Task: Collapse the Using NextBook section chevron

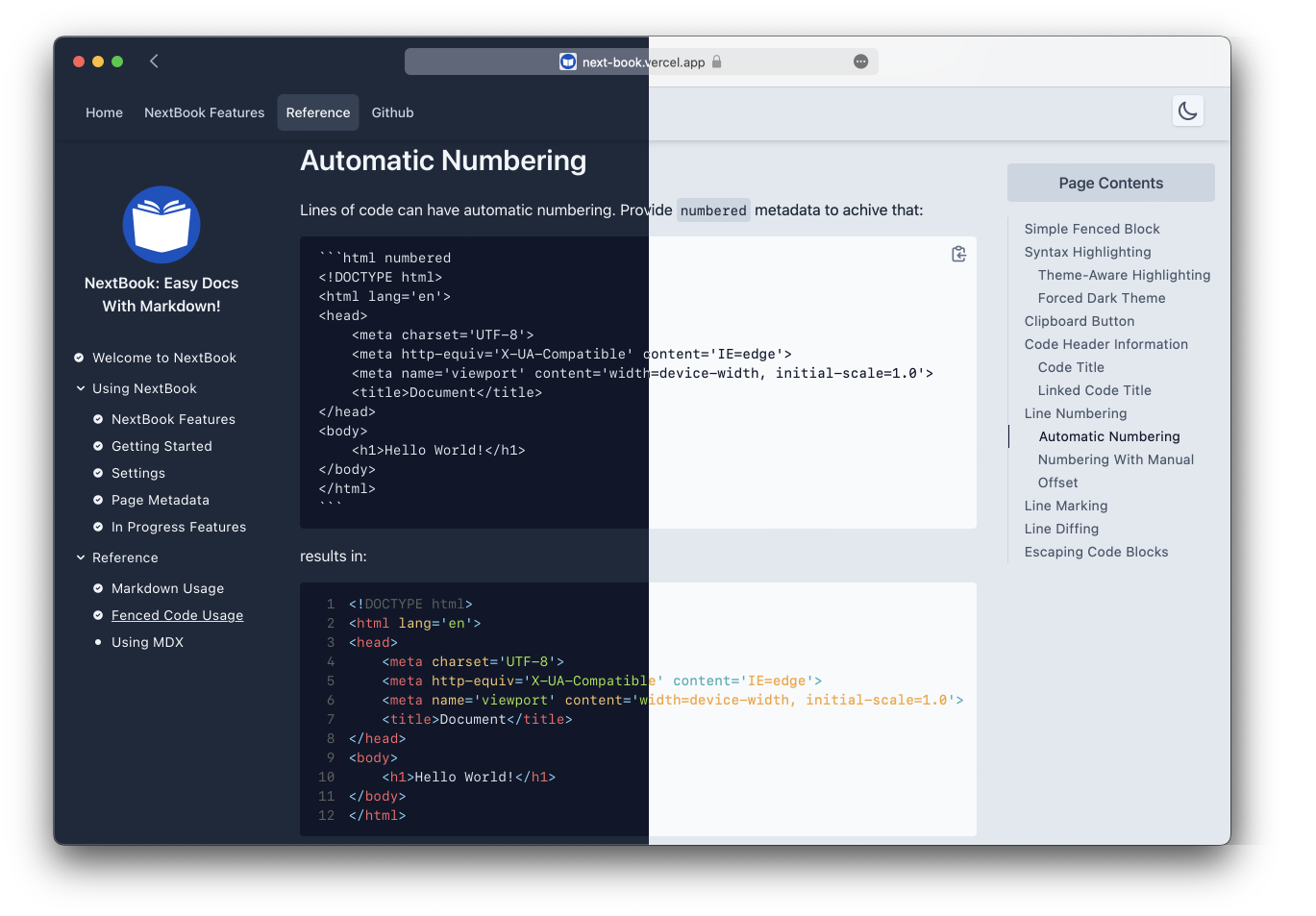Action: coord(81,388)
